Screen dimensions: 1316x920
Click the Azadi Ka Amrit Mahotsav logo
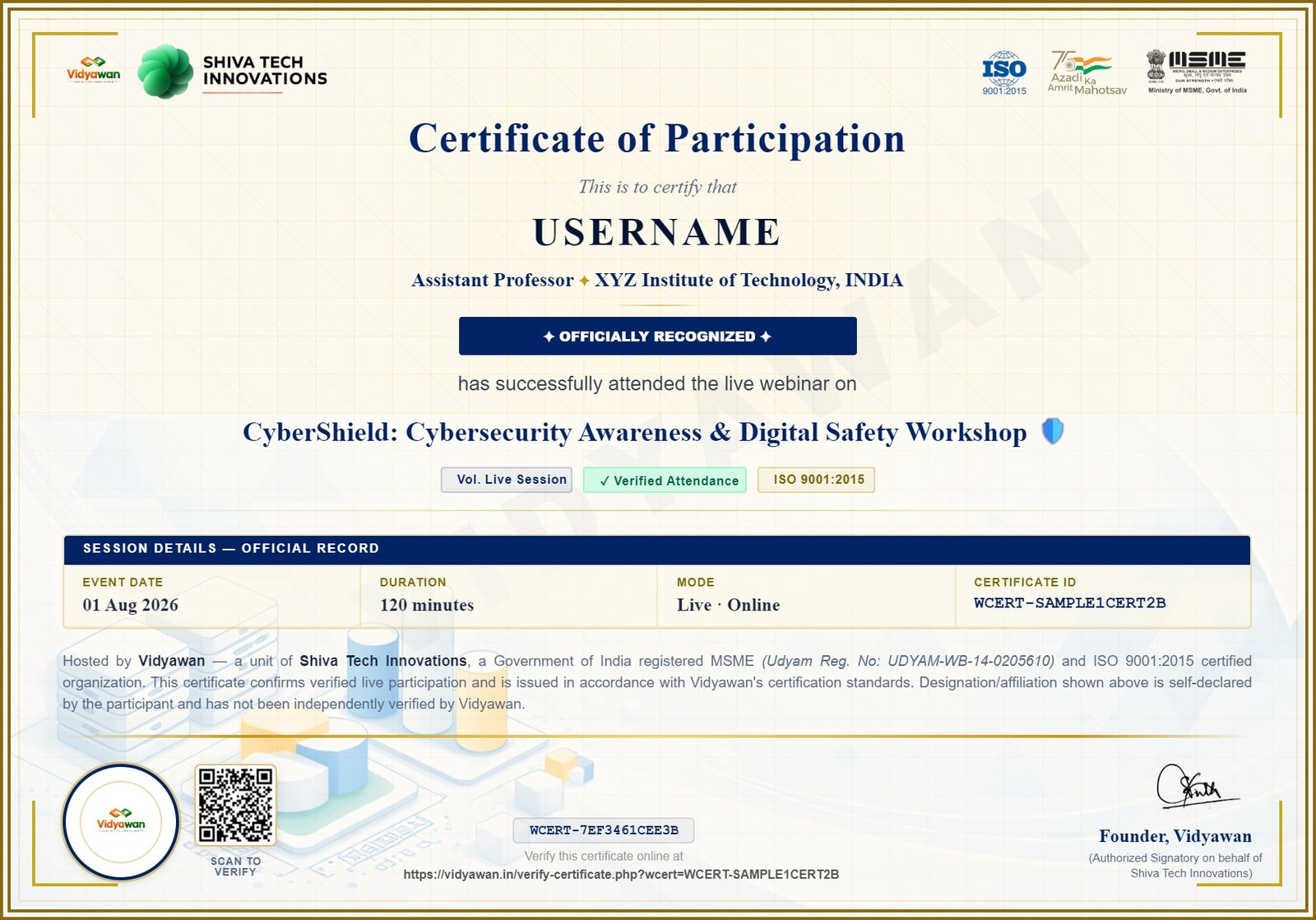1087,73
